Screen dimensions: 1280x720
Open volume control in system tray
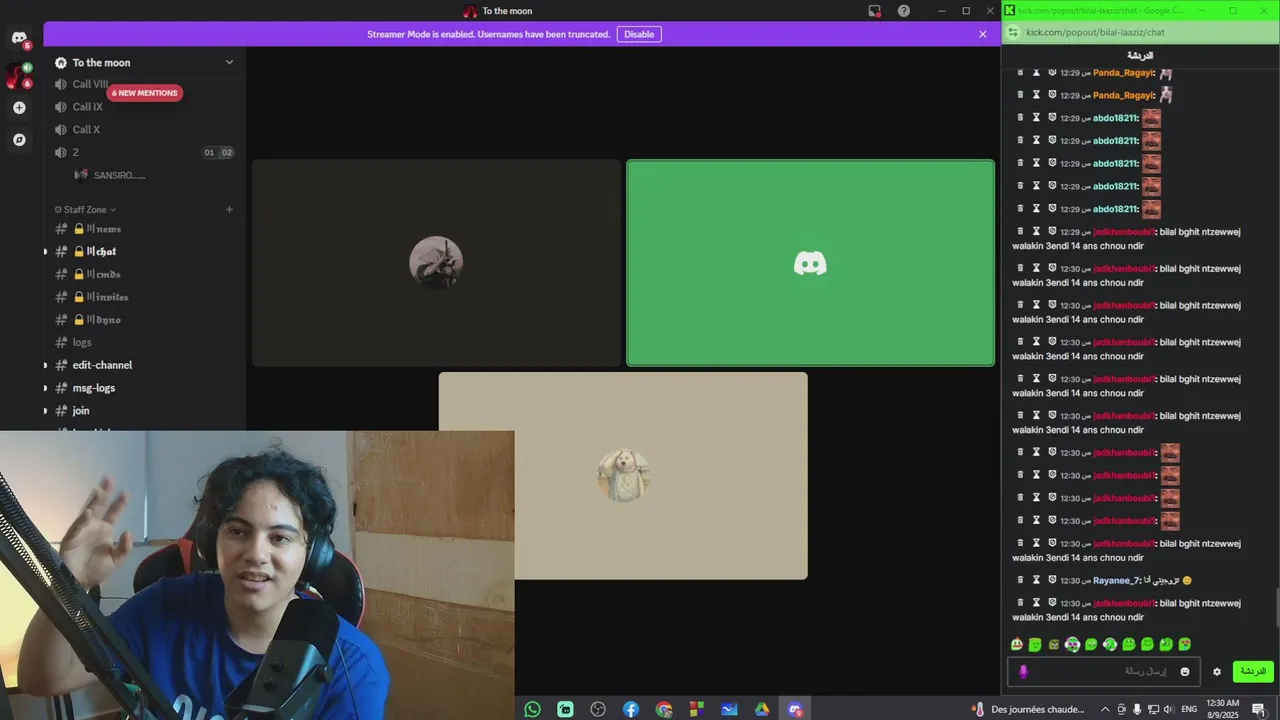[1169, 709]
